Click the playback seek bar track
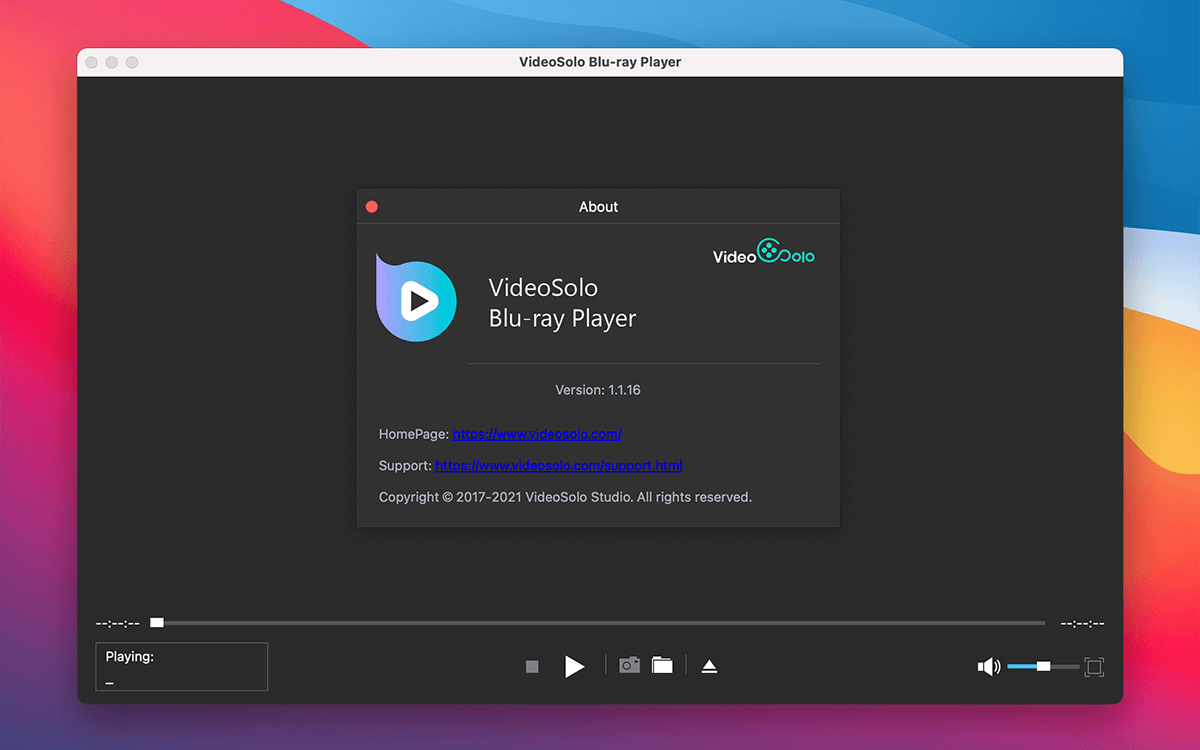 (598, 623)
